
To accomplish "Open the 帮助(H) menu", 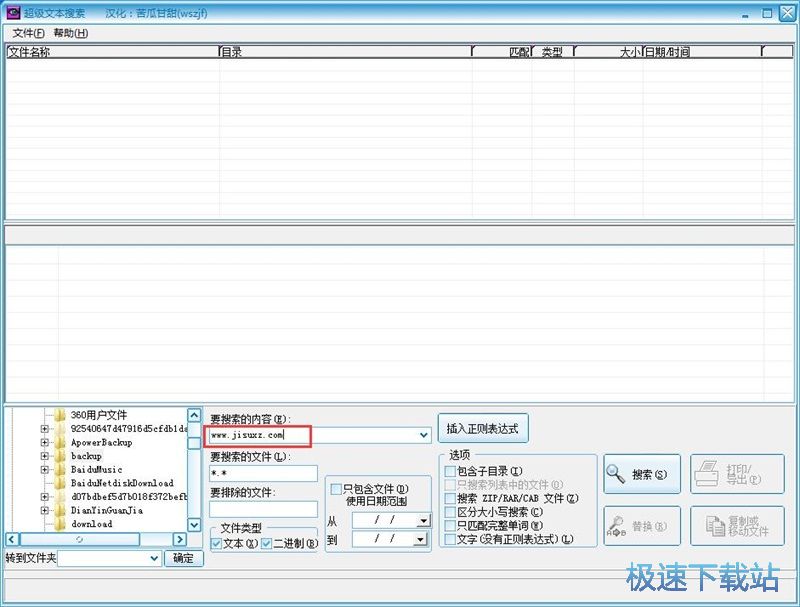I will 70,33.
